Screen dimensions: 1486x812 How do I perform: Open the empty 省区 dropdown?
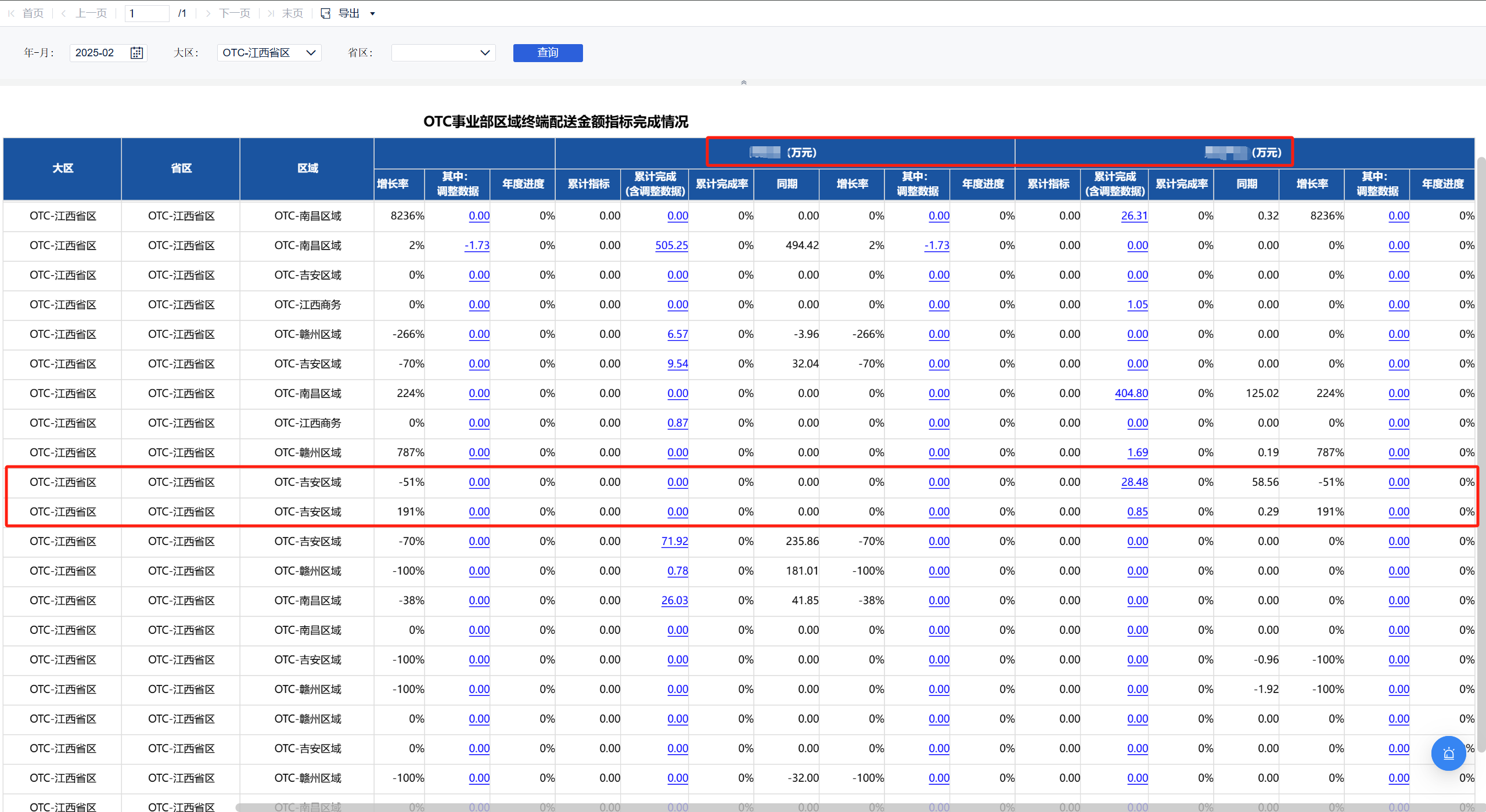(x=444, y=53)
